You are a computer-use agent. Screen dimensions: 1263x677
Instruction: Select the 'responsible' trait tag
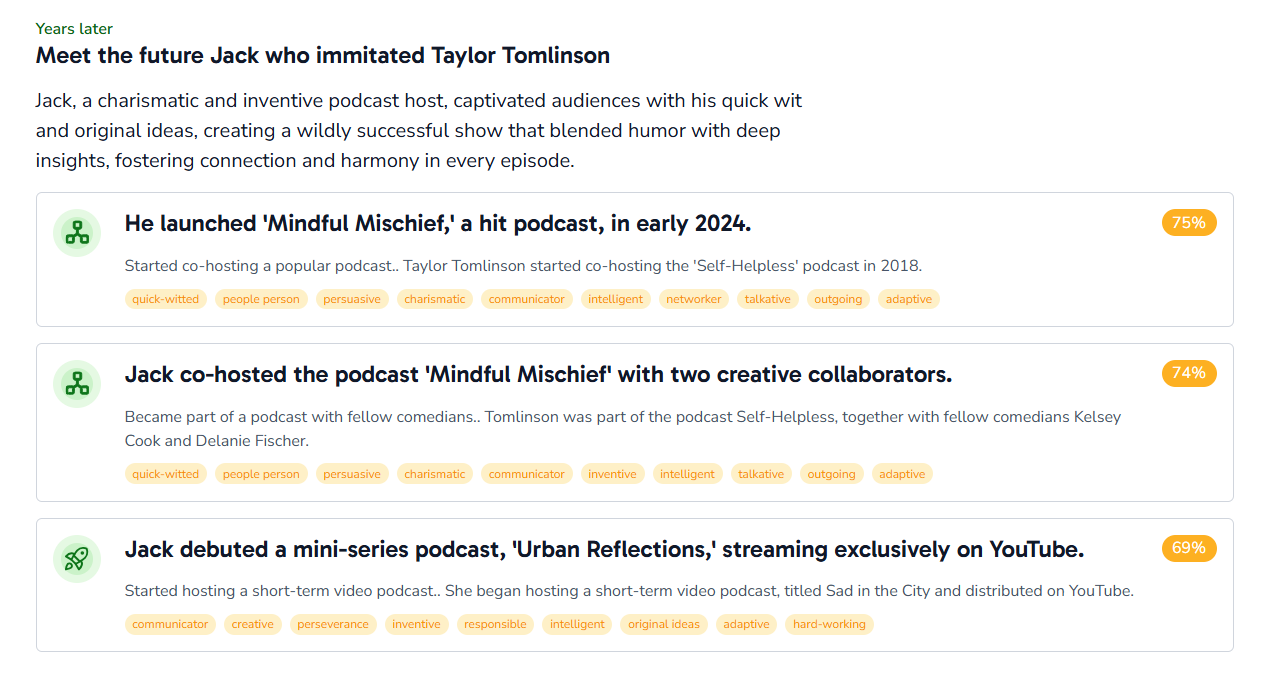click(495, 624)
